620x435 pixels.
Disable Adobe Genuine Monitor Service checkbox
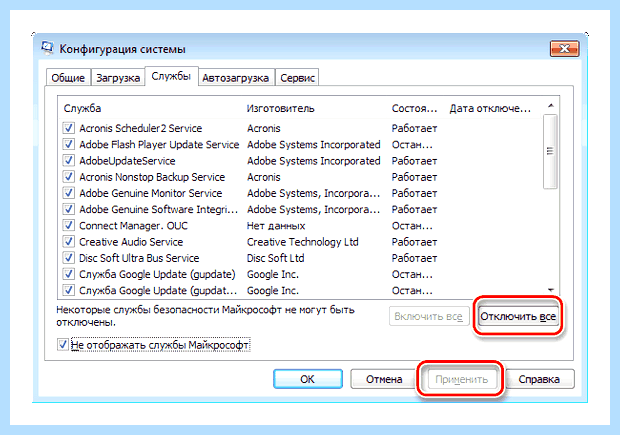(68, 193)
